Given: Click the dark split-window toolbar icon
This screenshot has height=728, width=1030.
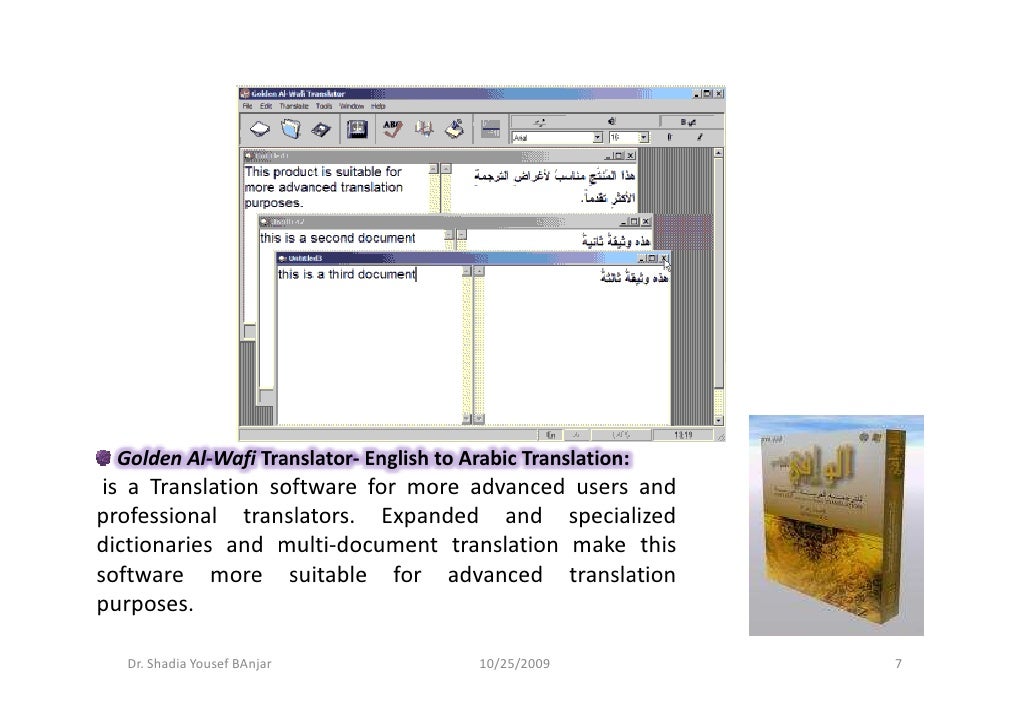Looking at the screenshot, I should [357, 129].
